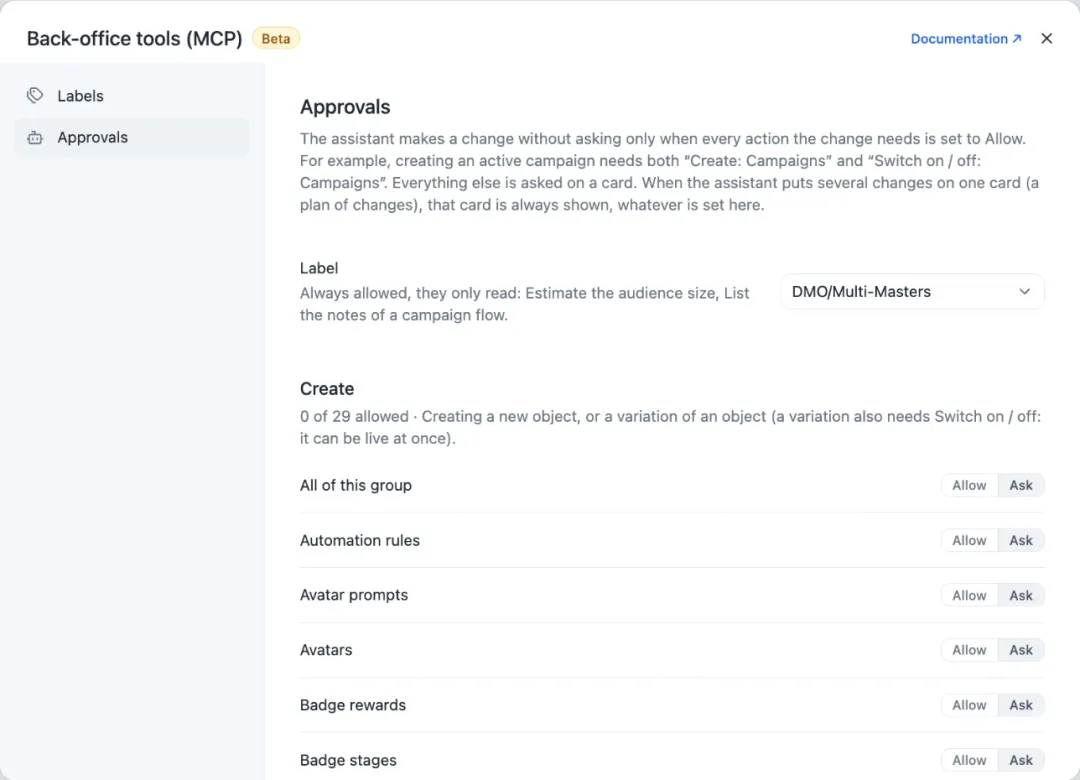Image resolution: width=1080 pixels, height=780 pixels.
Task: Set Badge rewards to Allow
Action: pyautogui.click(x=969, y=705)
